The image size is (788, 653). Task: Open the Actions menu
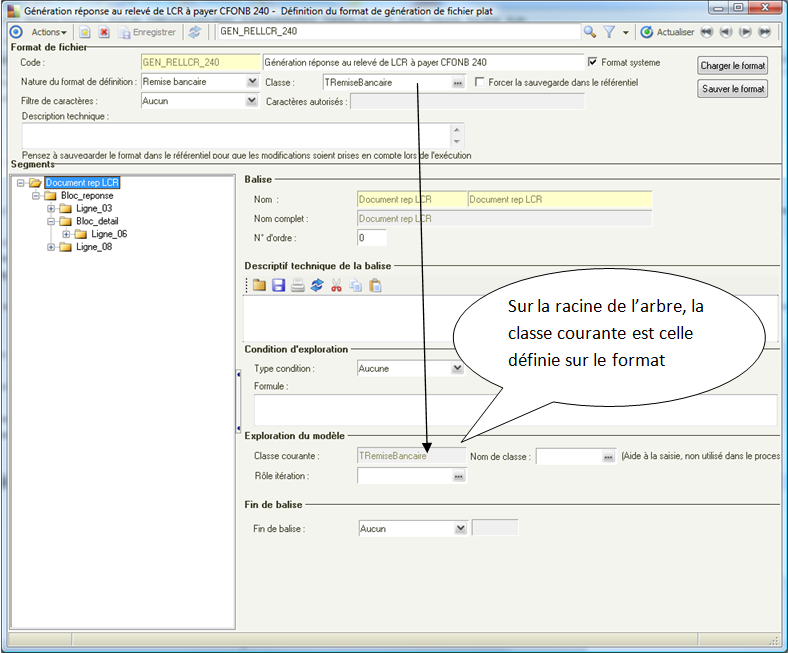tap(49, 32)
